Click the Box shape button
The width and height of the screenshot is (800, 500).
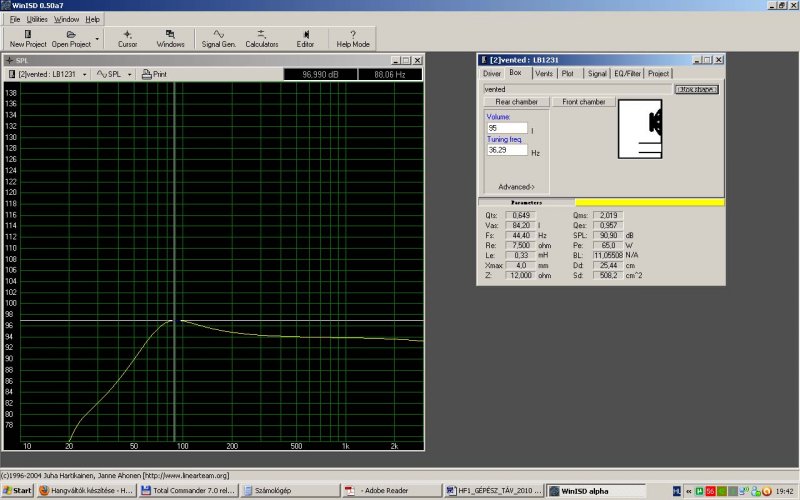(x=696, y=89)
